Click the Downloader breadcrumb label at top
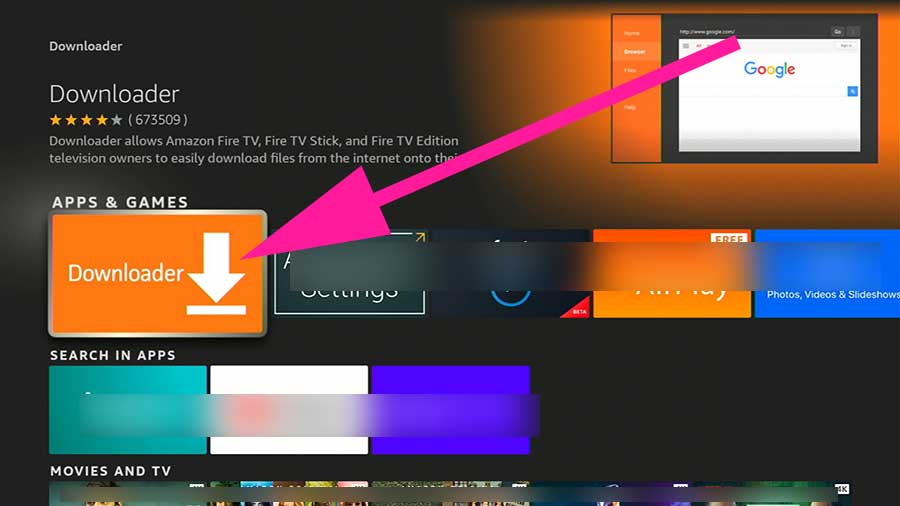This screenshot has height=506, width=900. tap(86, 46)
